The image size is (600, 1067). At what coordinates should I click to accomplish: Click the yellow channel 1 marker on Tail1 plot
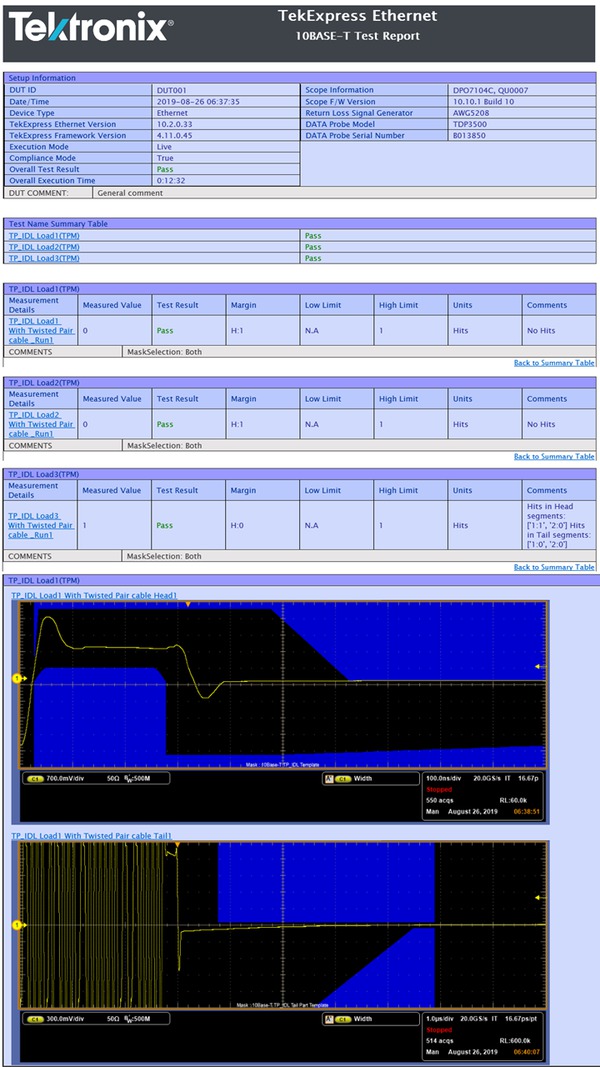point(16,925)
